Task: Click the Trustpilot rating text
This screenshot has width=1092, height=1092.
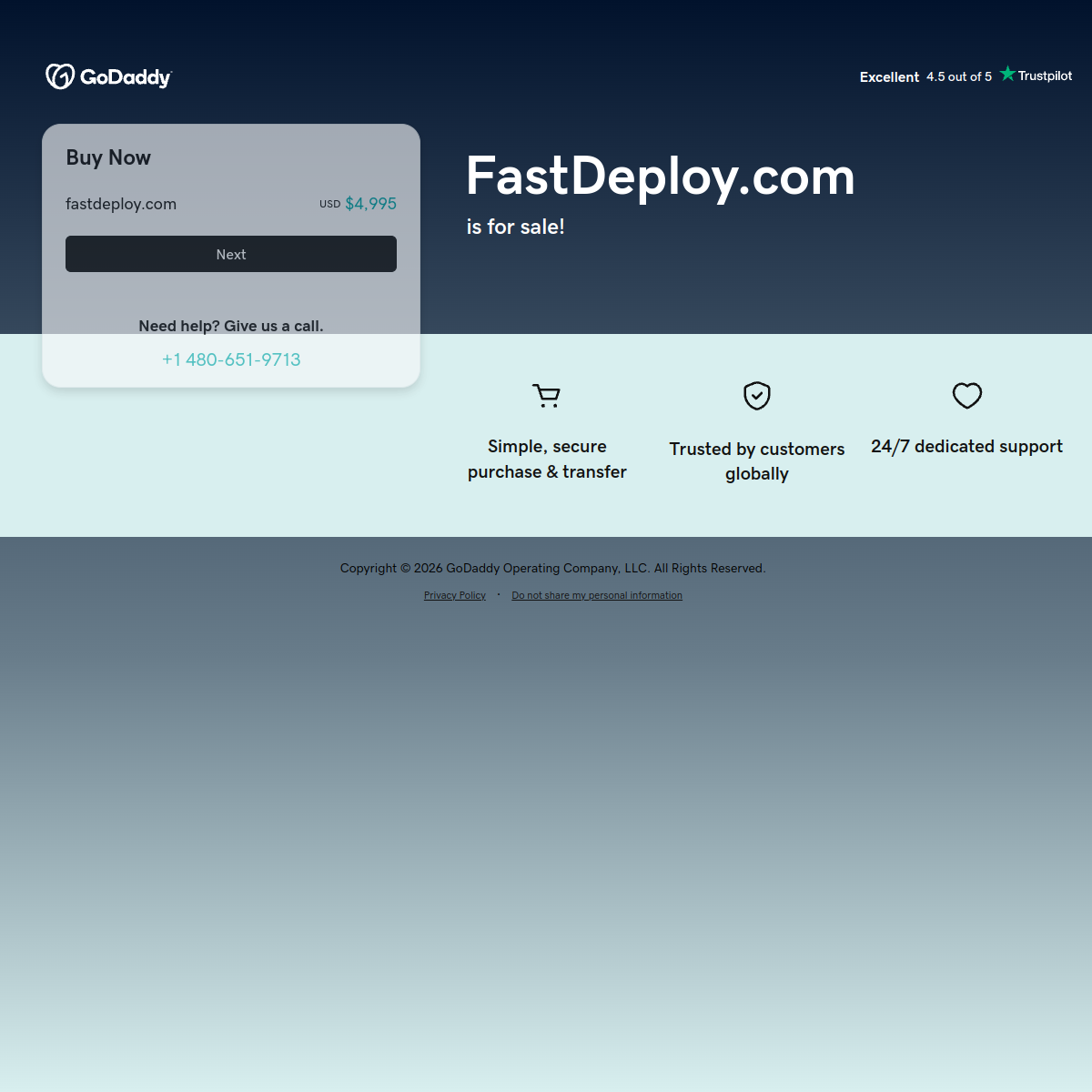Action: coord(959,77)
